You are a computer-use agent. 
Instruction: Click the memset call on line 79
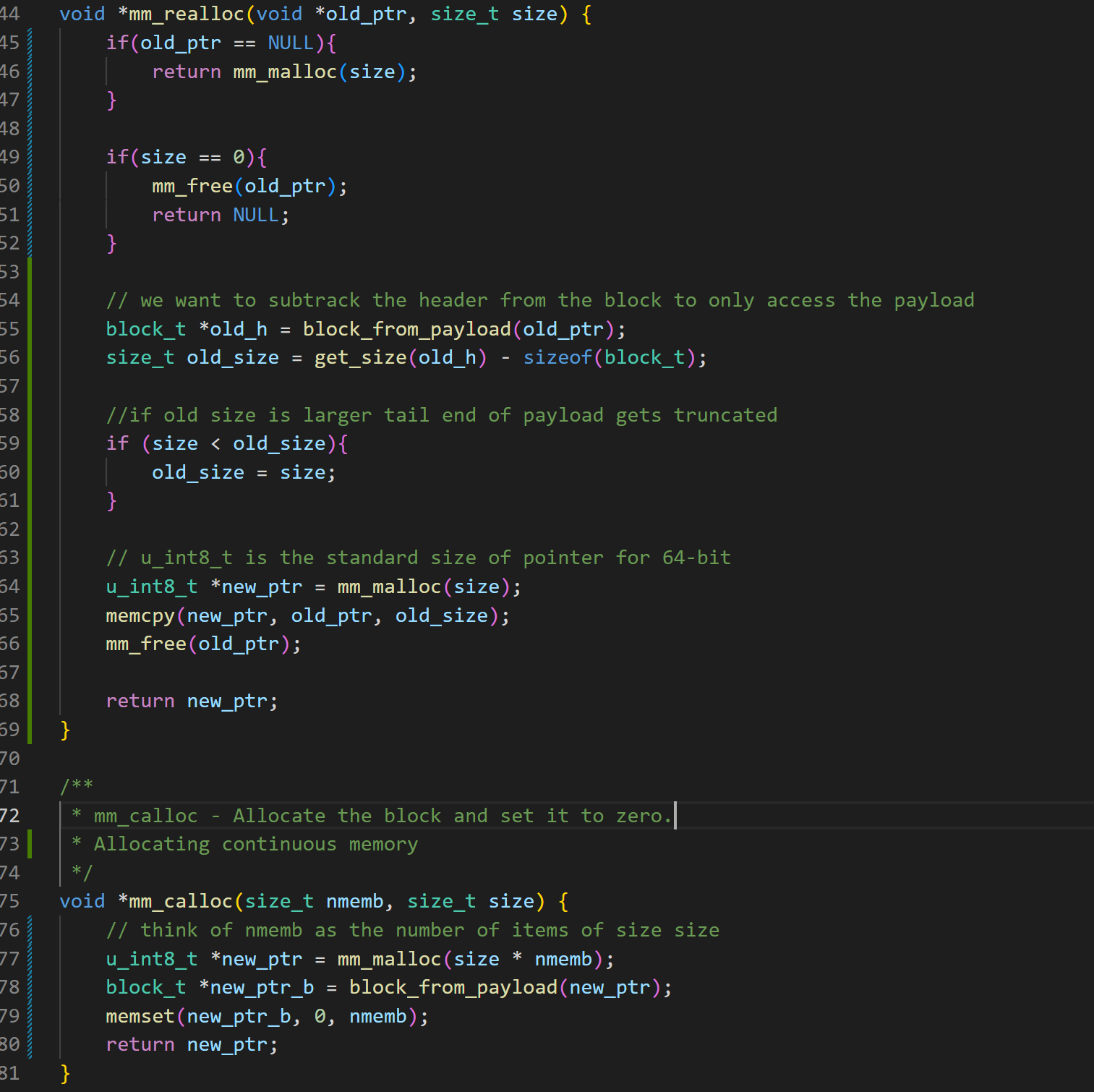click(140, 1016)
